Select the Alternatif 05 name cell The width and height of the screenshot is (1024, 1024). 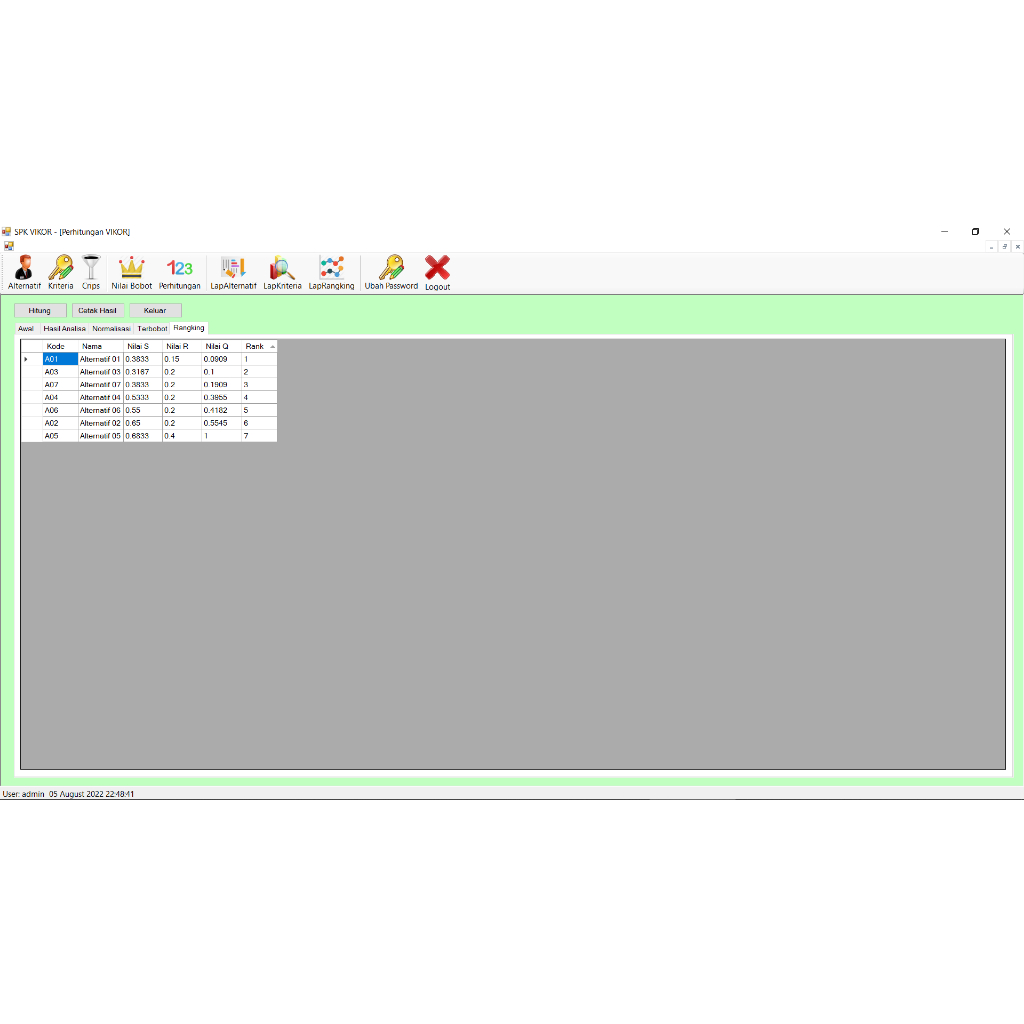click(100, 436)
